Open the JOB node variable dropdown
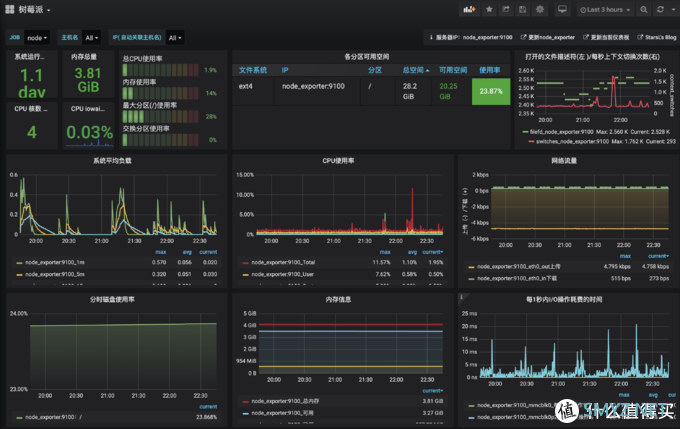 click(x=37, y=38)
